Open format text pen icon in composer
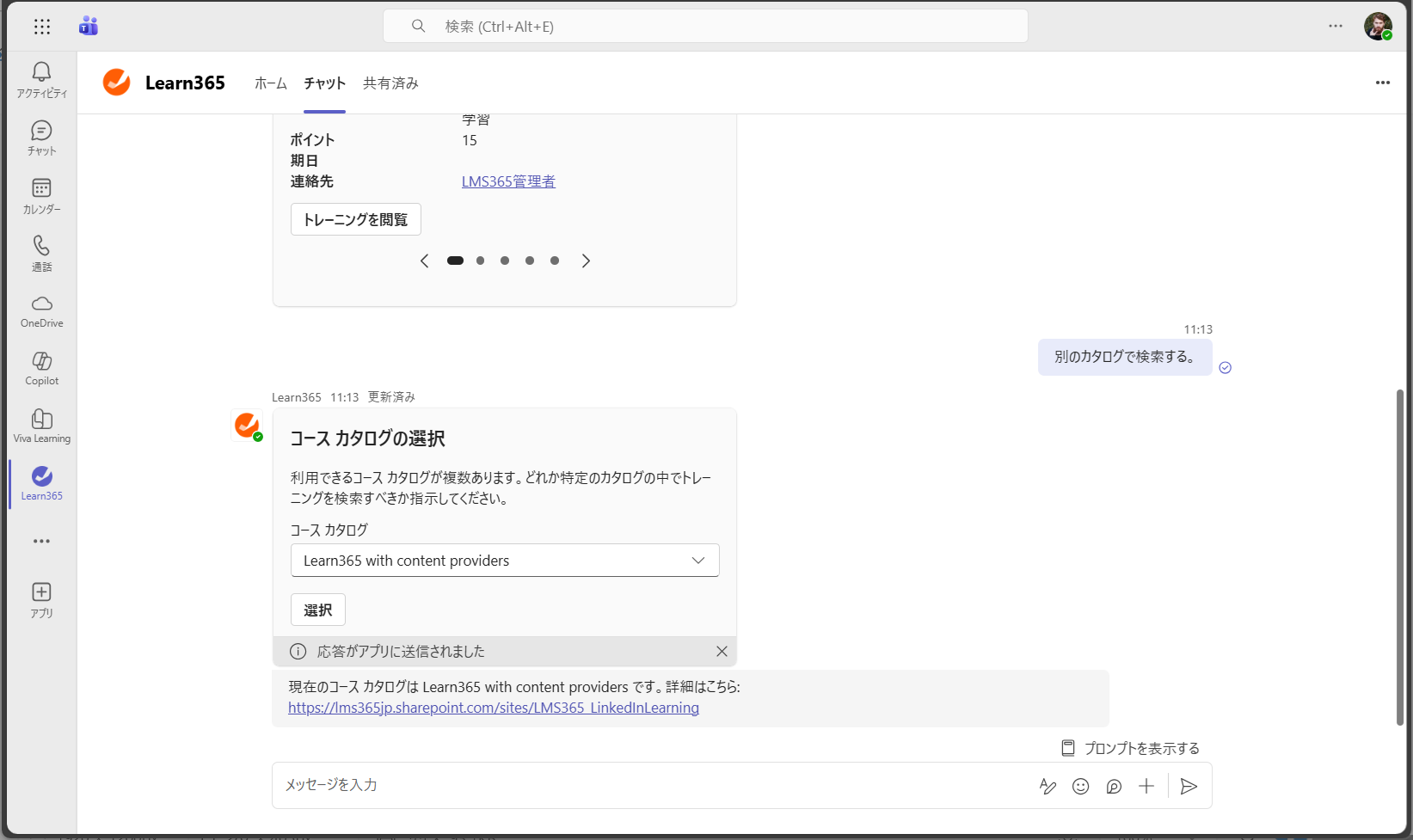The width and height of the screenshot is (1413, 840). [1047, 786]
